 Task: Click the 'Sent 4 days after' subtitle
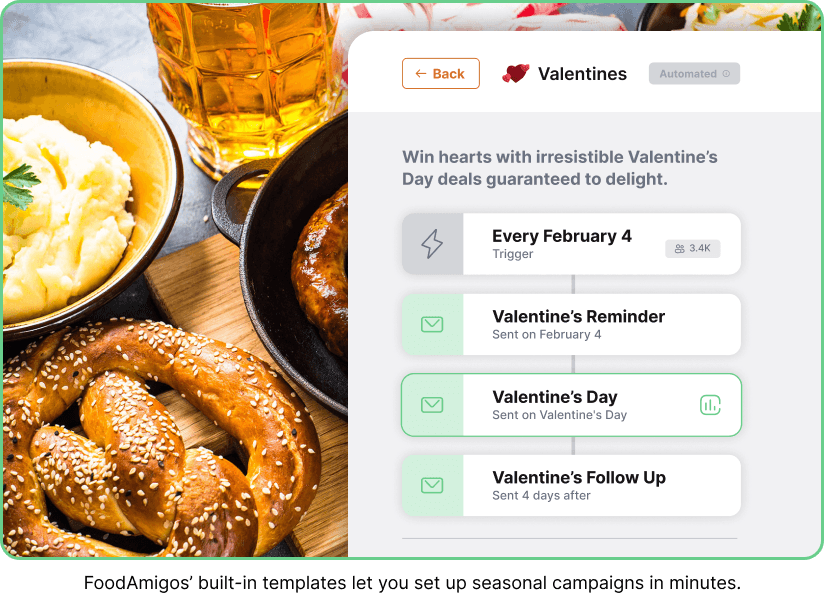click(541, 495)
